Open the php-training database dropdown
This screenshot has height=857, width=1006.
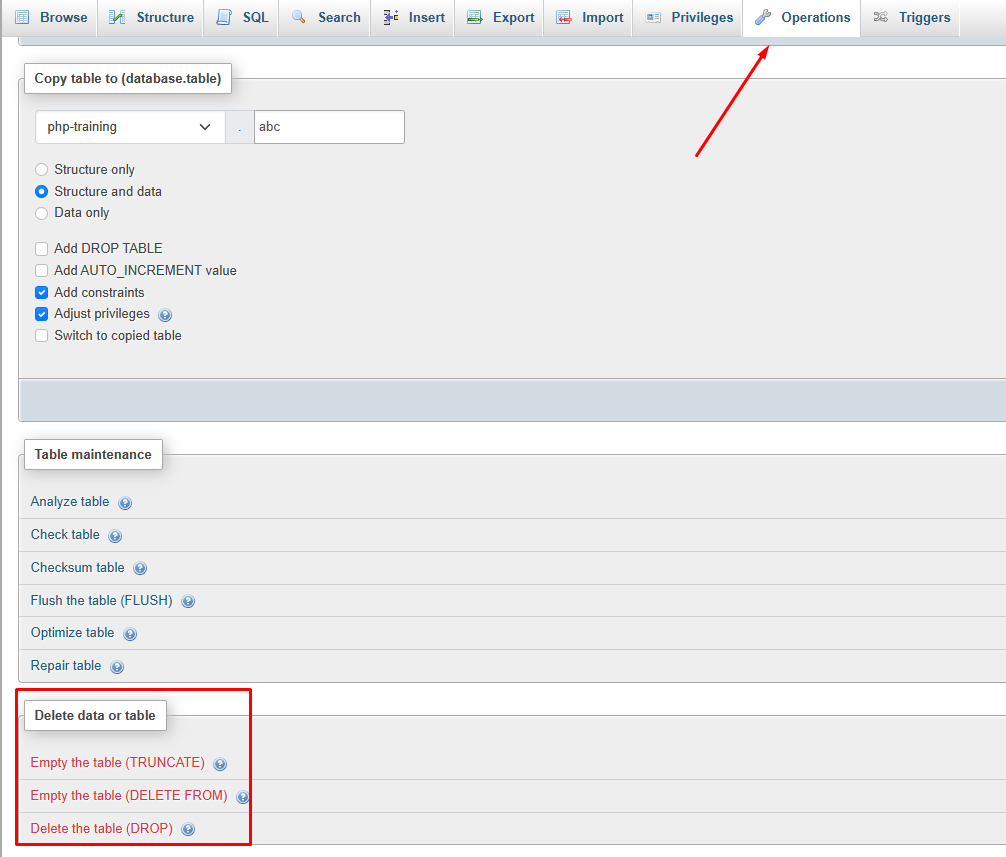coord(130,127)
